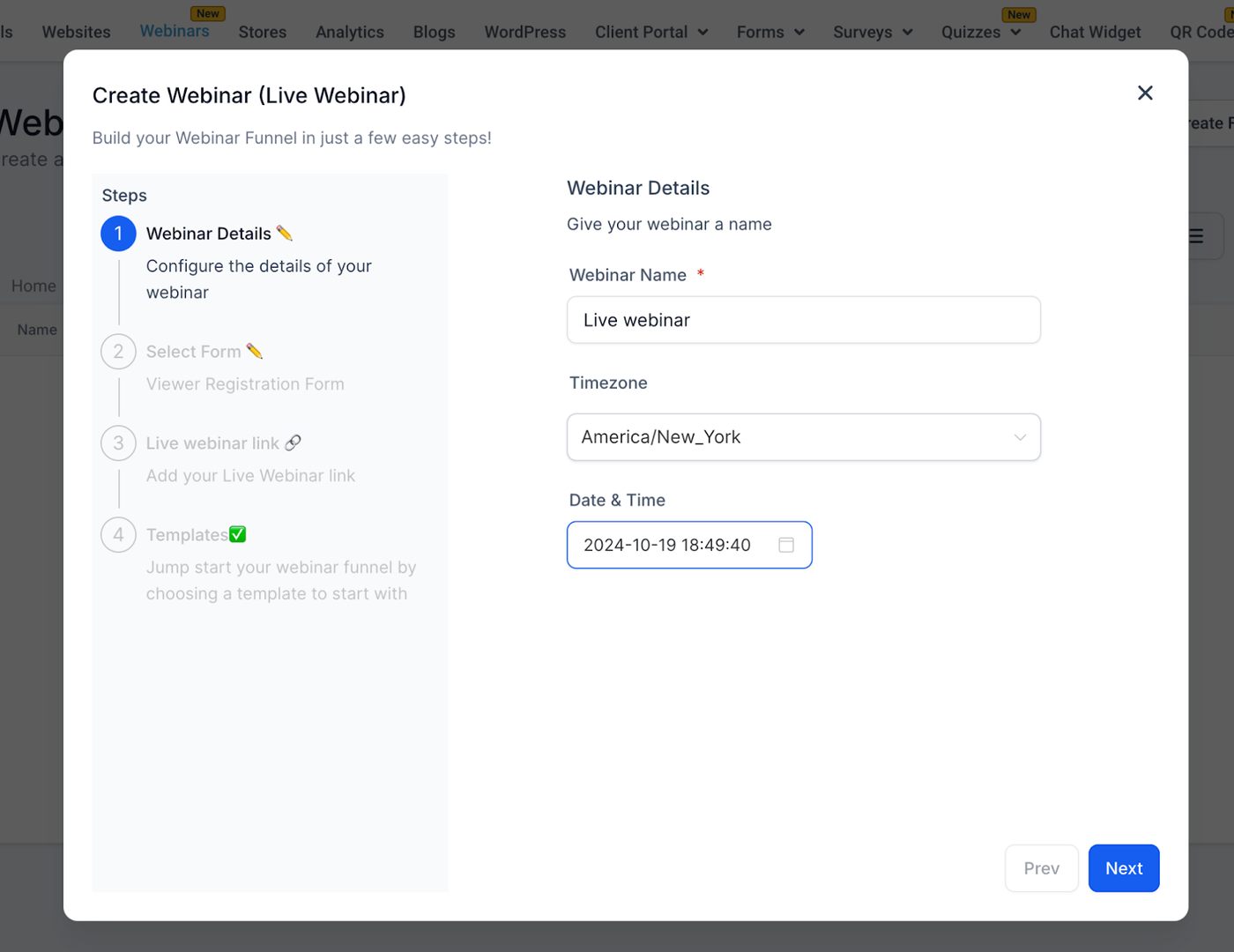This screenshot has width=1234, height=952.
Task: Click the Webinar Name input field
Action: coord(803,320)
